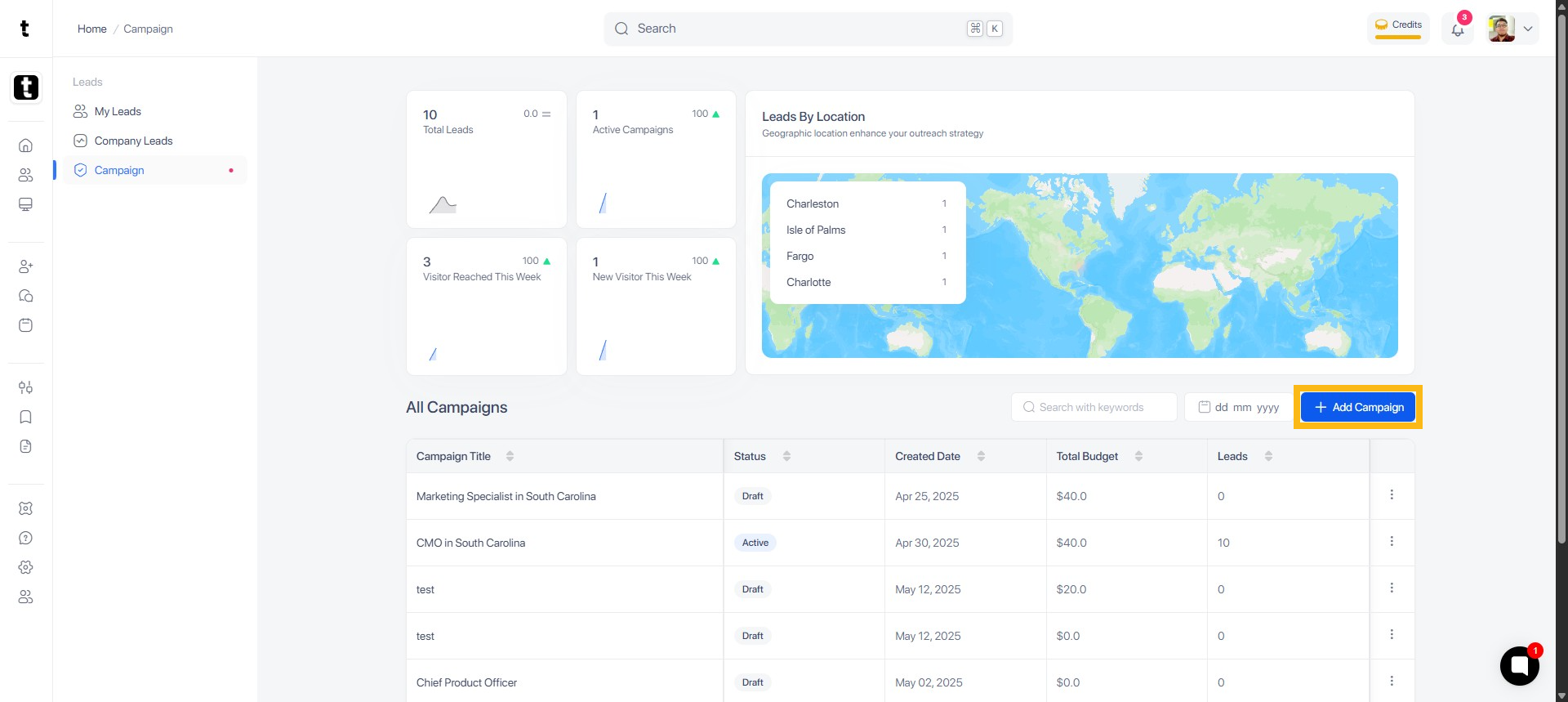Click the Visitor Reached This Week card
The width and height of the screenshot is (1568, 702).
(x=487, y=306)
